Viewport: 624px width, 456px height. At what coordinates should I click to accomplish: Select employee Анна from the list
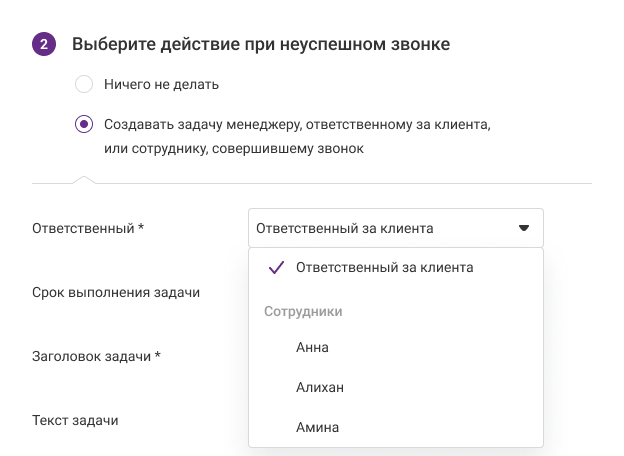tap(312, 348)
